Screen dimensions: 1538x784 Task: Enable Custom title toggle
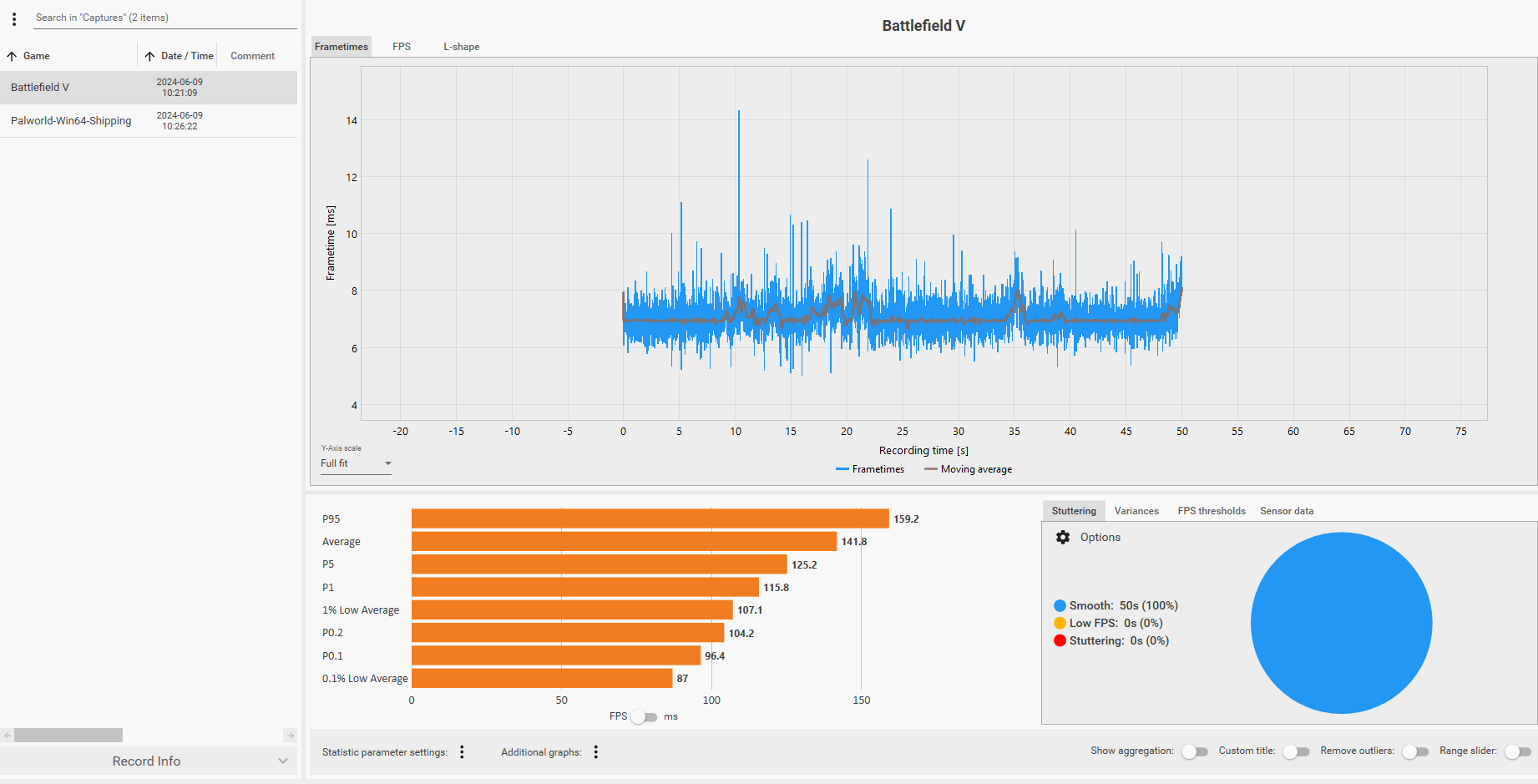1296,751
